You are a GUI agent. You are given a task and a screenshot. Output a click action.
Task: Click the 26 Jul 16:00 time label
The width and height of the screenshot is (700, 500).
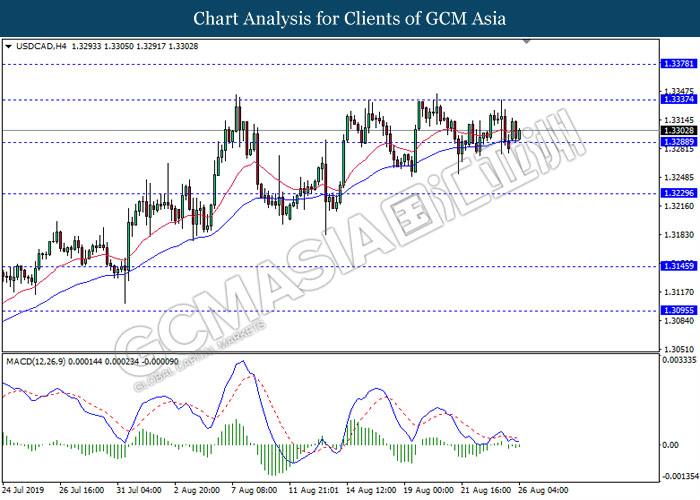click(81, 490)
